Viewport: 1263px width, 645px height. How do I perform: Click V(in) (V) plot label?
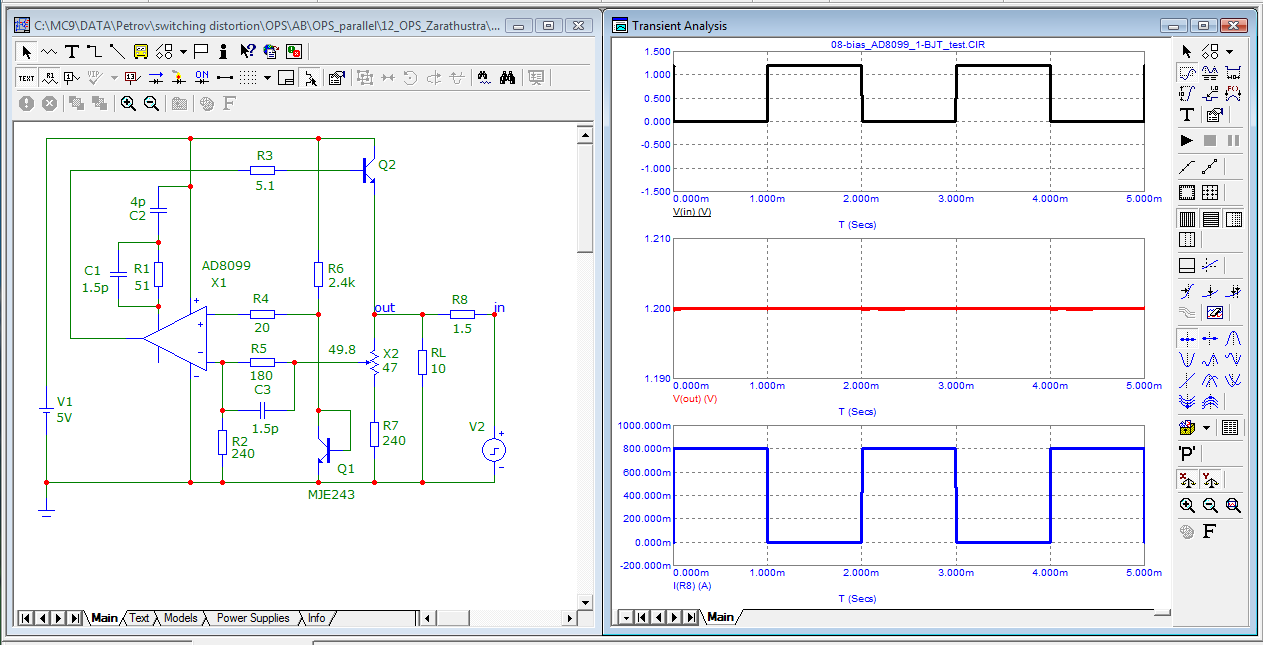691,213
